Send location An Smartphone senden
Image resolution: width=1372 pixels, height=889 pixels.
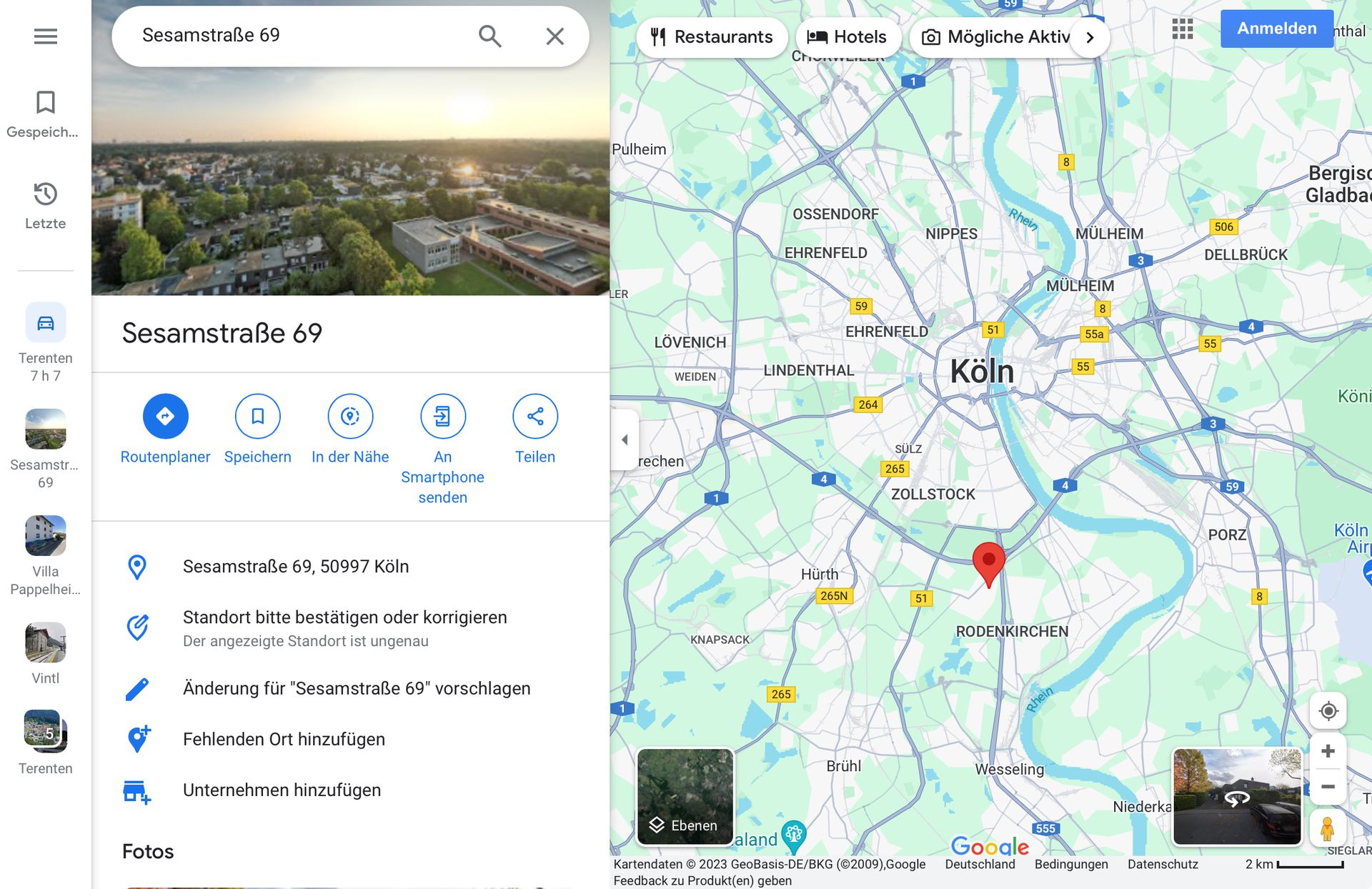tap(442, 416)
